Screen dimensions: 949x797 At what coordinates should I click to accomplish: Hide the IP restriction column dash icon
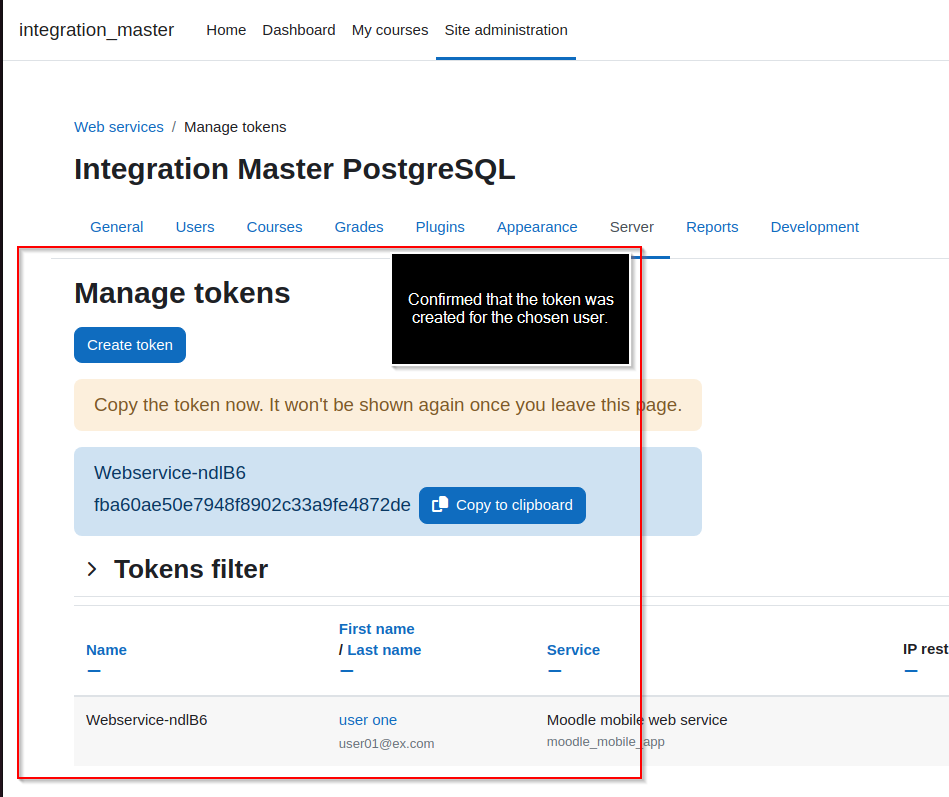[911, 671]
